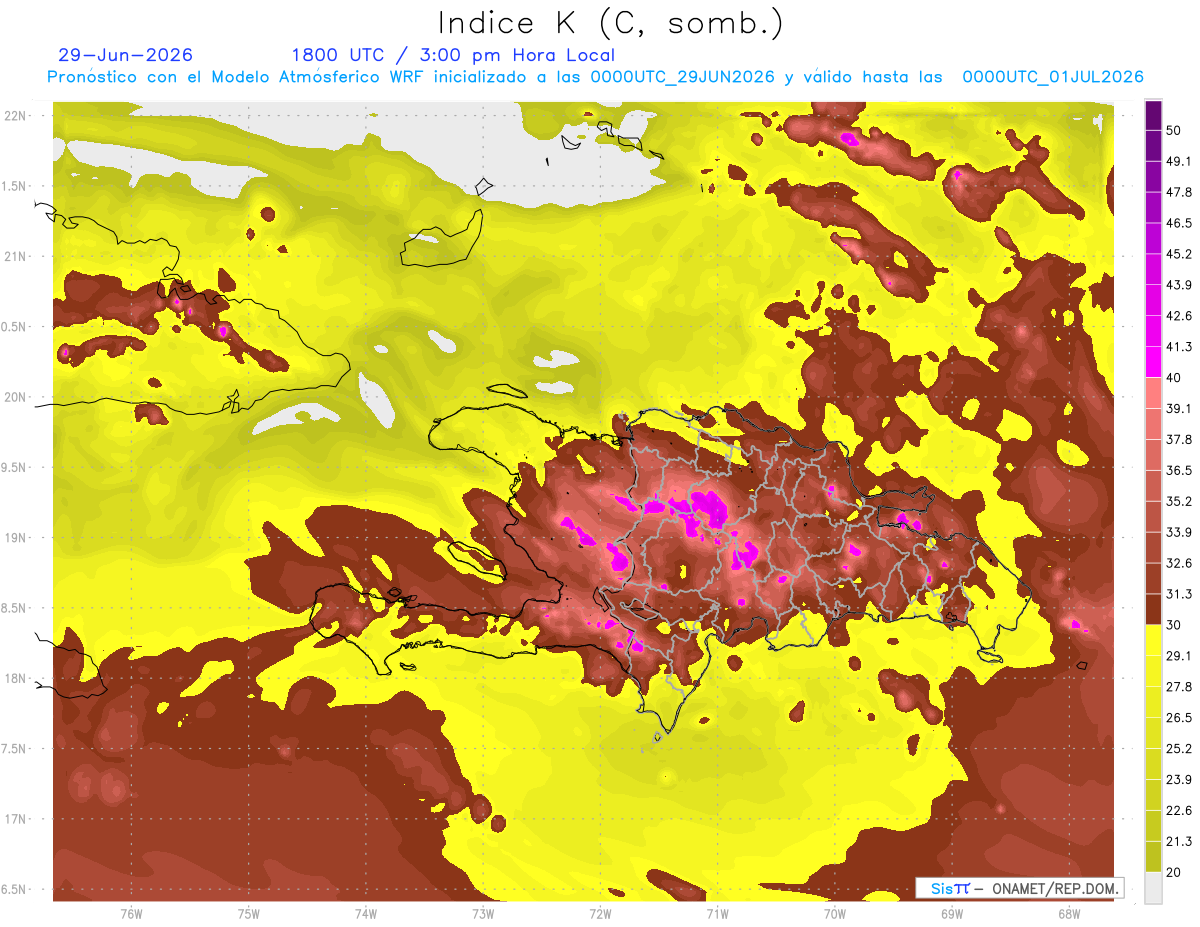The image size is (1200, 927).
Task: Click the "42.6" color scale value
Action: pos(1178,316)
